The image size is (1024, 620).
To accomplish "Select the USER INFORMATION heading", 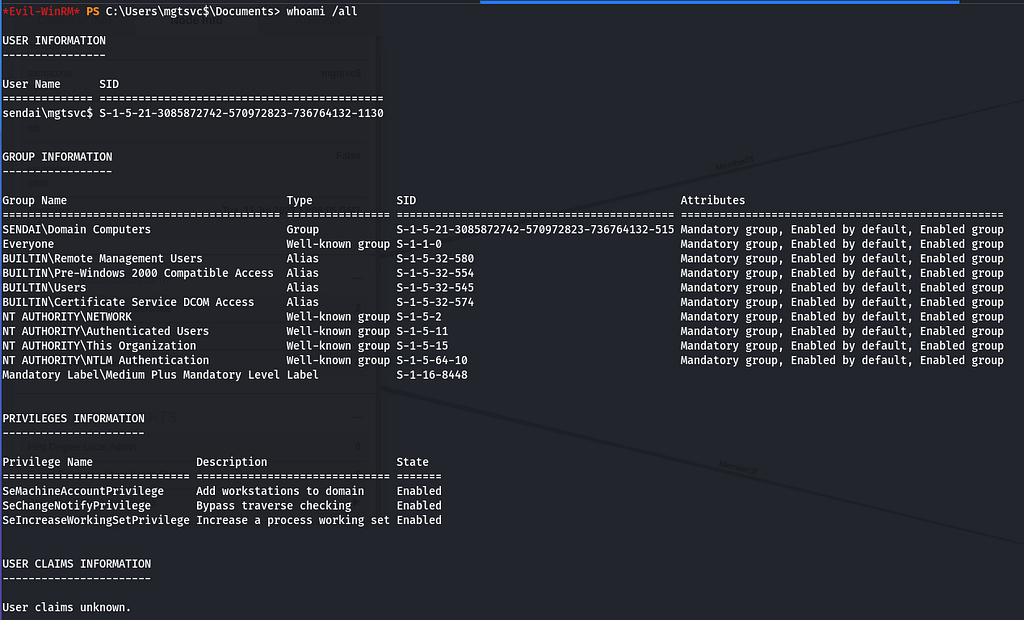I will click(x=54, y=41).
